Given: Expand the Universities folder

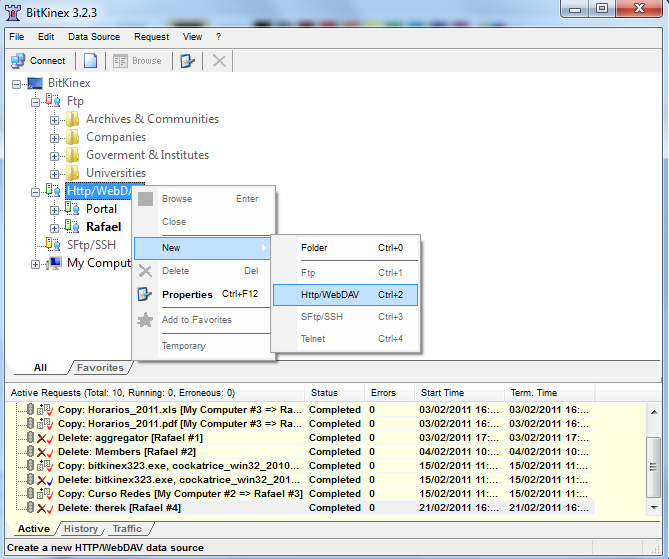Looking at the screenshot, I should (x=54, y=174).
